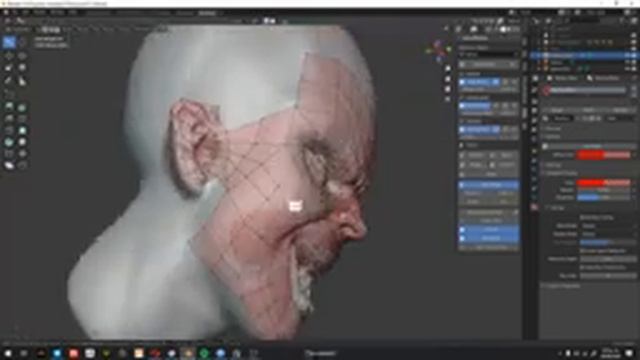
Task: Toggle the Screen Space Refraction checkbox
Action: click(x=582, y=251)
